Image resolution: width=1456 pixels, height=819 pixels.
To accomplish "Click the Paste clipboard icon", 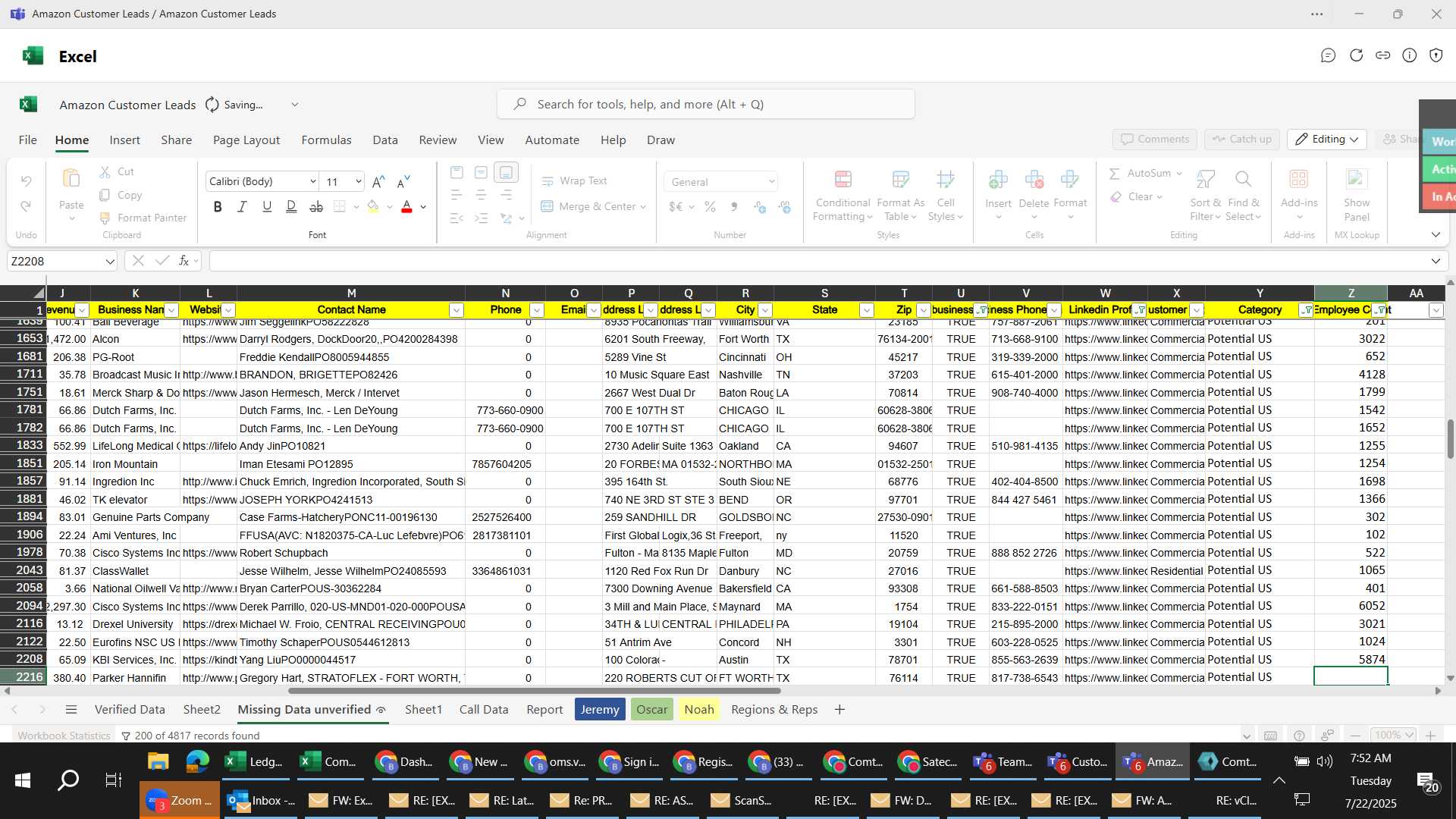I will tap(71, 179).
